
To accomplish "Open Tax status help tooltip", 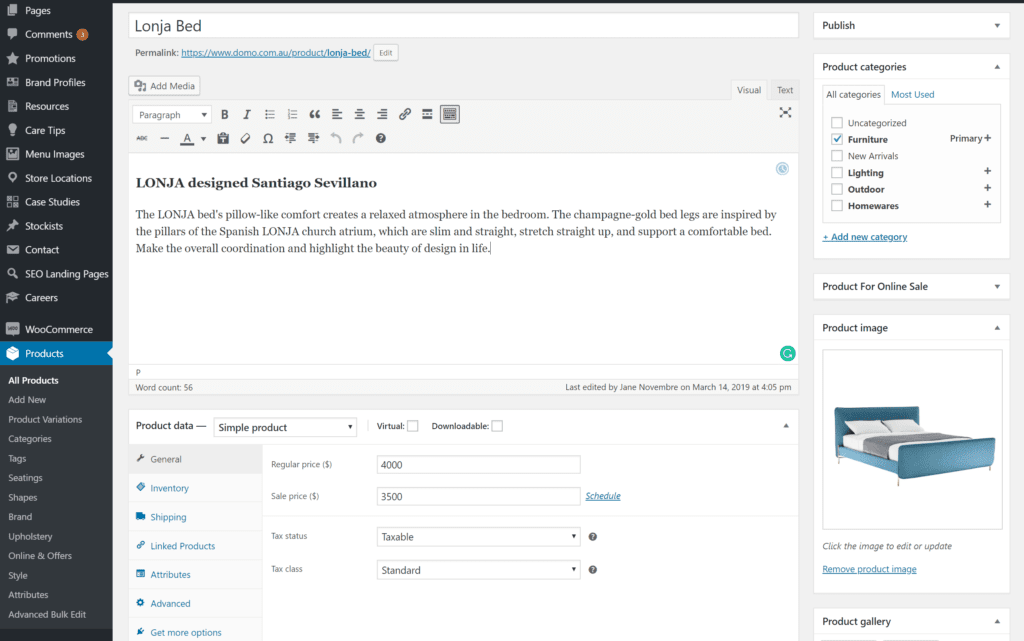I will (592, 537).
